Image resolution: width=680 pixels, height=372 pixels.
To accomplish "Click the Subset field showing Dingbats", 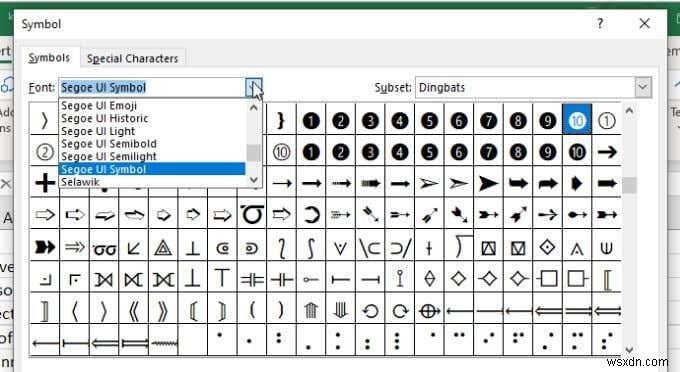I will click(x=525, y=87).
